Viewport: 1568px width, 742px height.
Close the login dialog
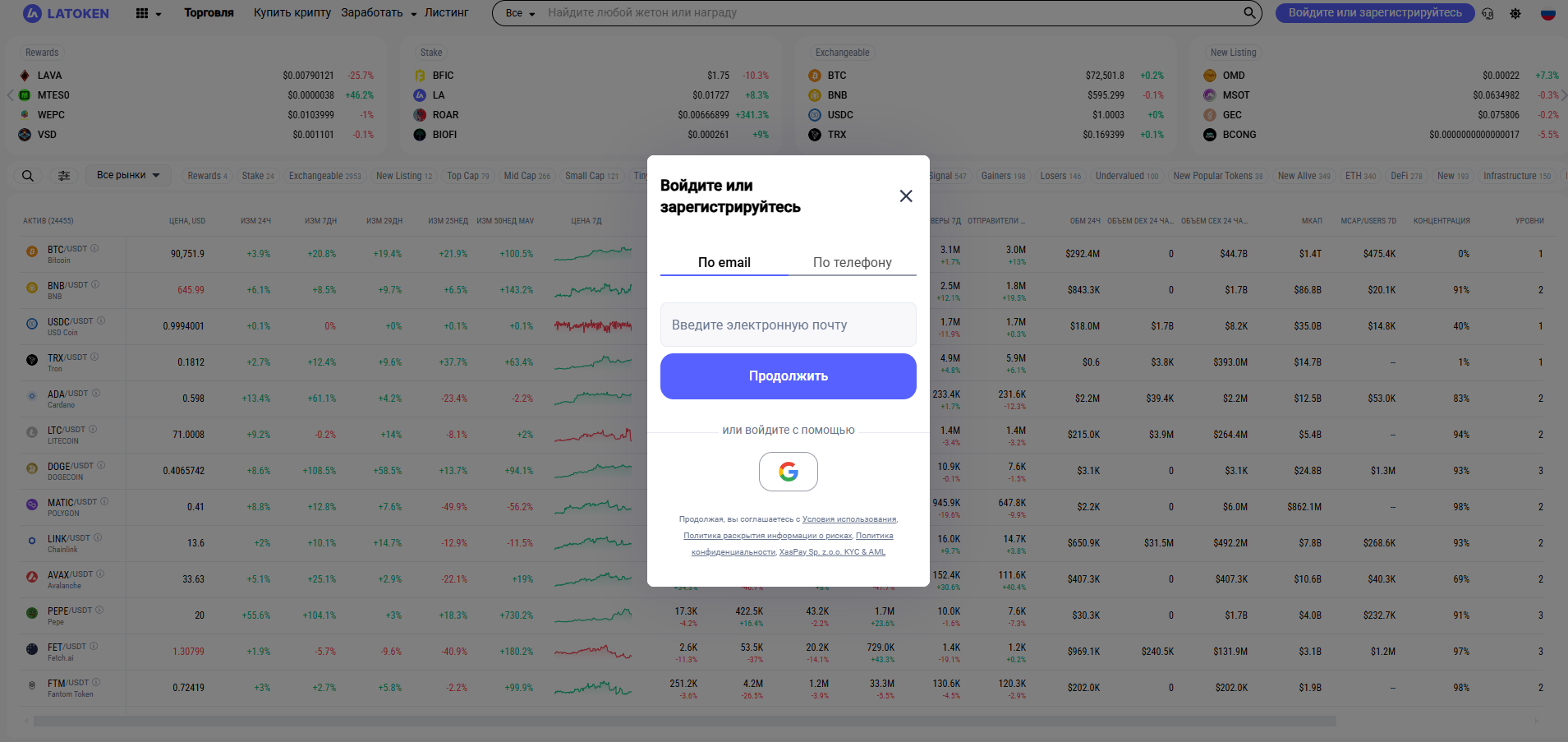(x=906, y=196)
